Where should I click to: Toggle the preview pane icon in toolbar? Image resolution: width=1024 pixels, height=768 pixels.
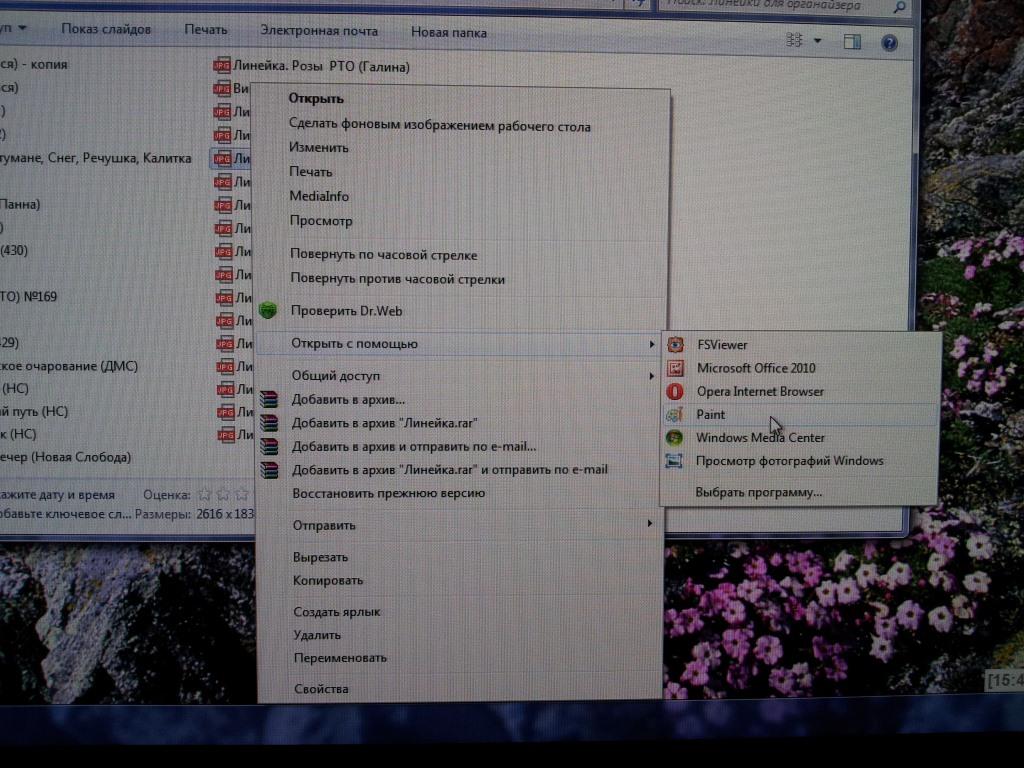point(852,42)
